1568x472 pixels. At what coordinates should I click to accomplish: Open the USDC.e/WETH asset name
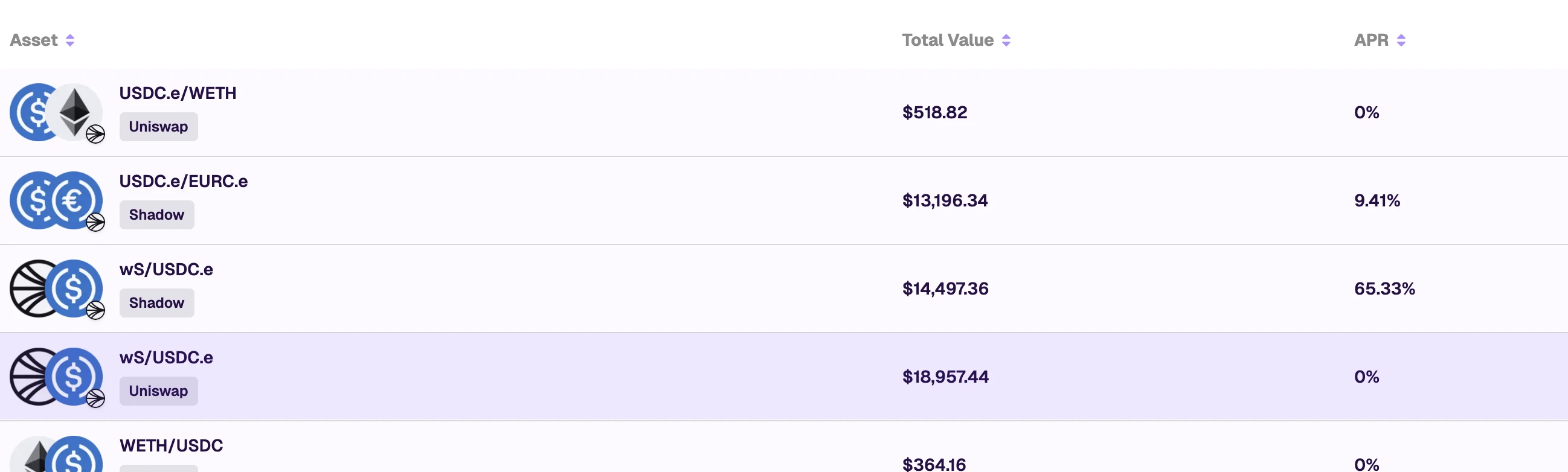click(x=178, y=93)
